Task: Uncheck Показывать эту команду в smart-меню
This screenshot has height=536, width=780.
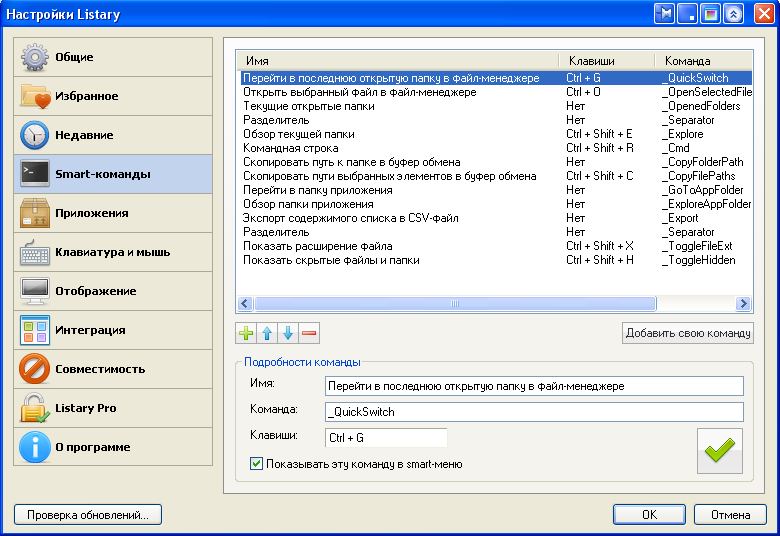Action: pos(256,464)
